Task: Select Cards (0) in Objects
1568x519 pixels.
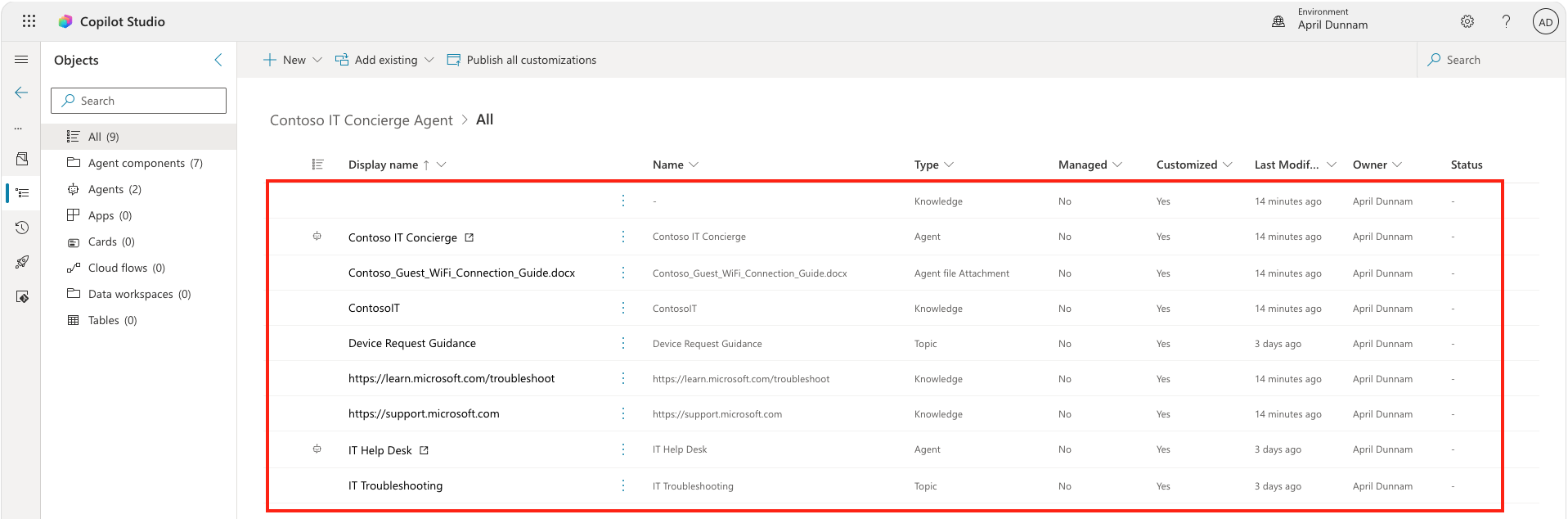Action: pos(139,241)
